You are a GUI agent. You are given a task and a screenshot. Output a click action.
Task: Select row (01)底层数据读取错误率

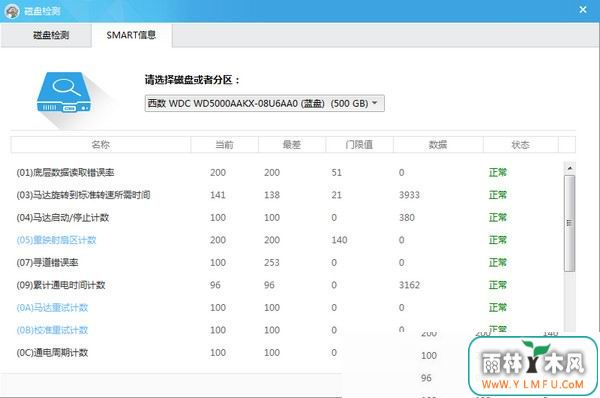[287, 173]
